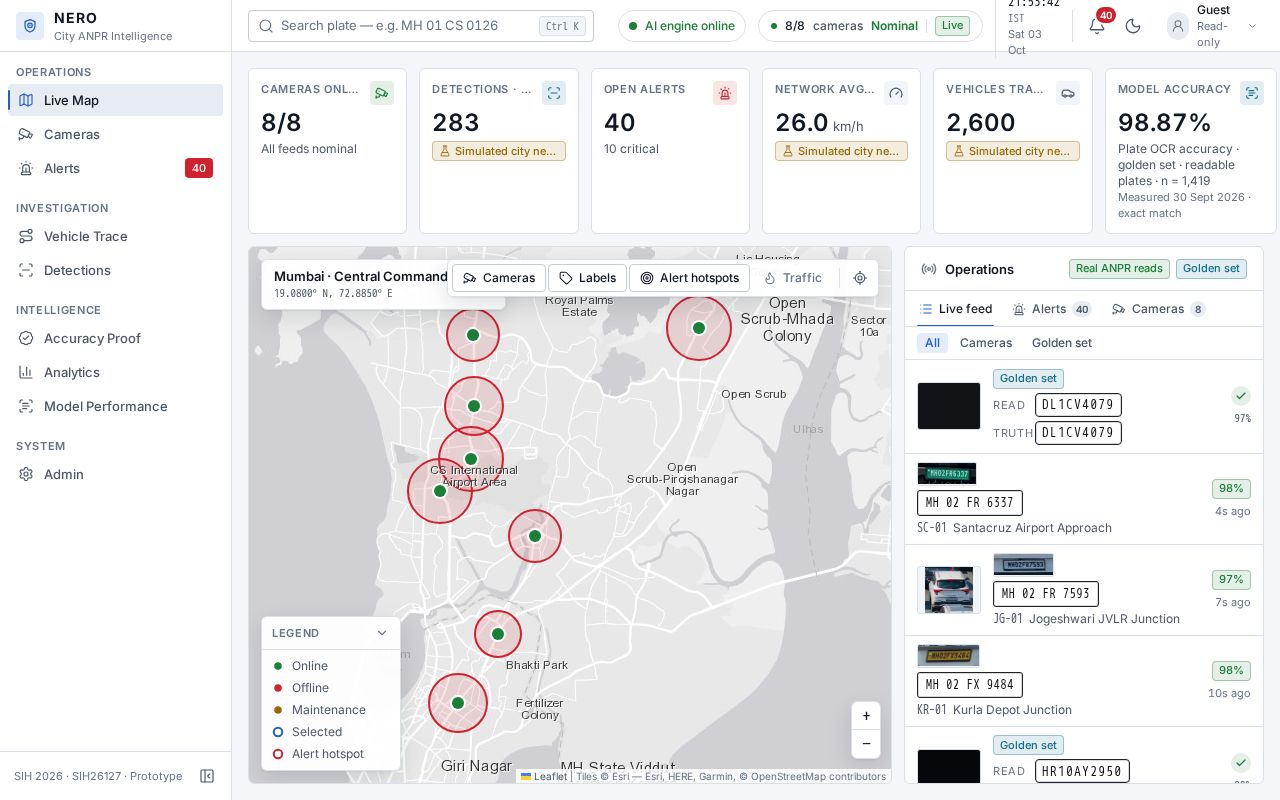Image resolution: width=1280 pixels, height=800 pixels.
Task: Toggle dark mode moon icon
Action: point(1133,26)
